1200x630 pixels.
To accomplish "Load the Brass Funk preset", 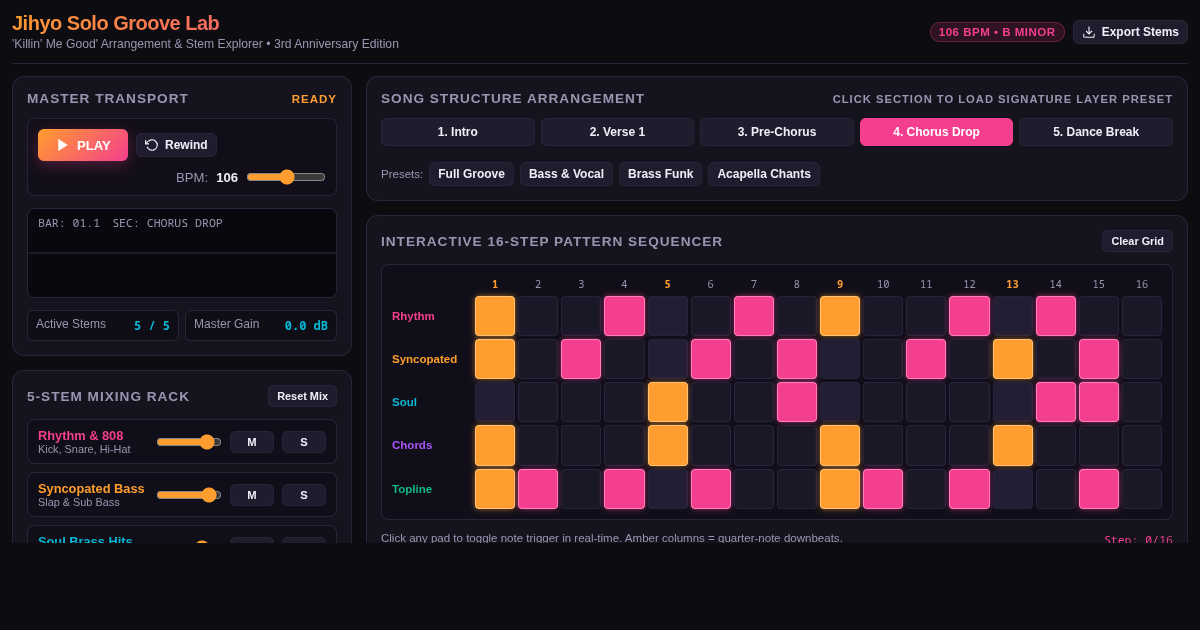I will click(x=660, y=174).
